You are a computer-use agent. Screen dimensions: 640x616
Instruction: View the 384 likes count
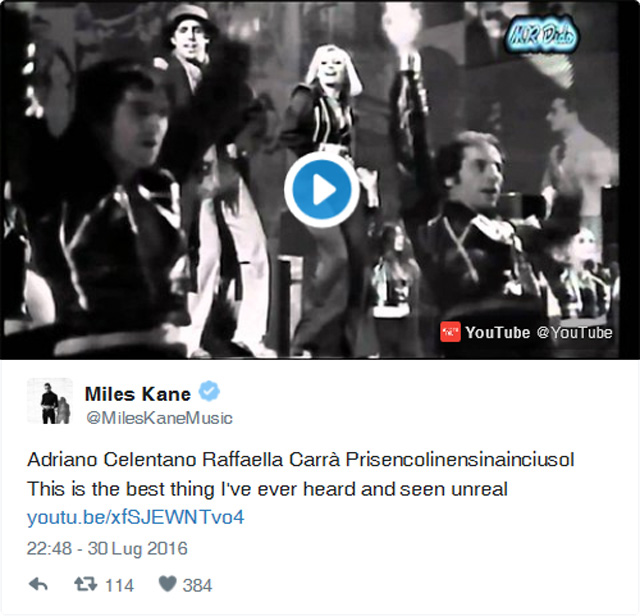point(197,585)
